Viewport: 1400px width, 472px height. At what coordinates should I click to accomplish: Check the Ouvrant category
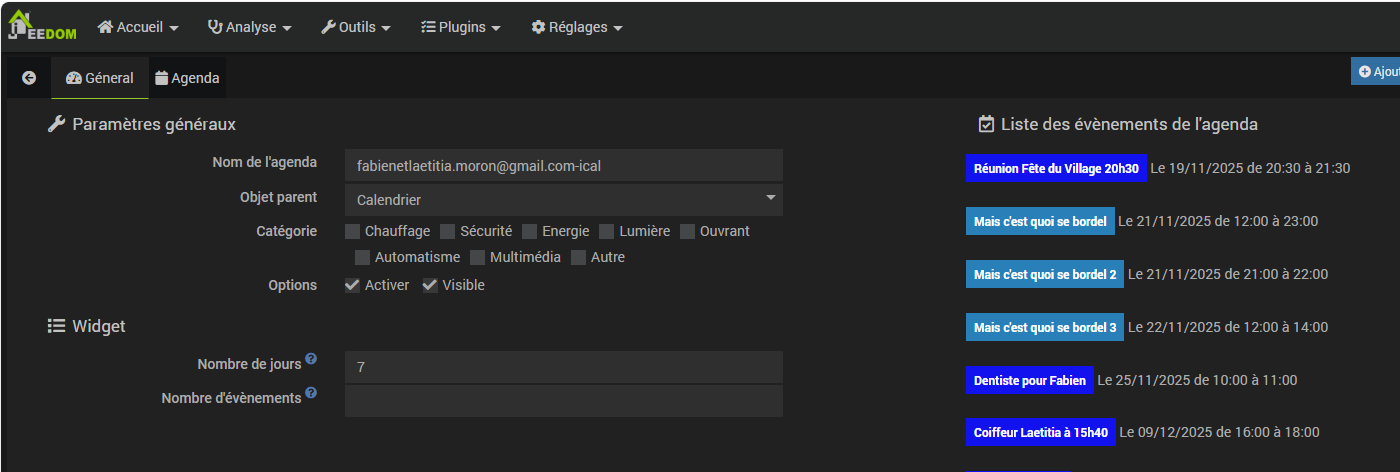coord(688,232)
